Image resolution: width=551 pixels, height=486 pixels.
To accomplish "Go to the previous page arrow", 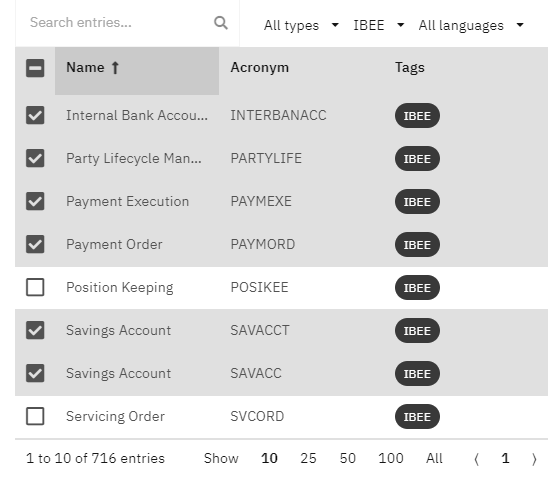I will (477, 459).
